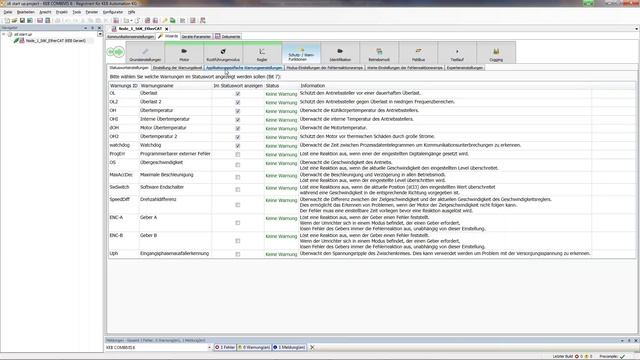Viewport: 640px width, 360px height.
Task: Open the Konfigurator menu
Action: point(113,12)
